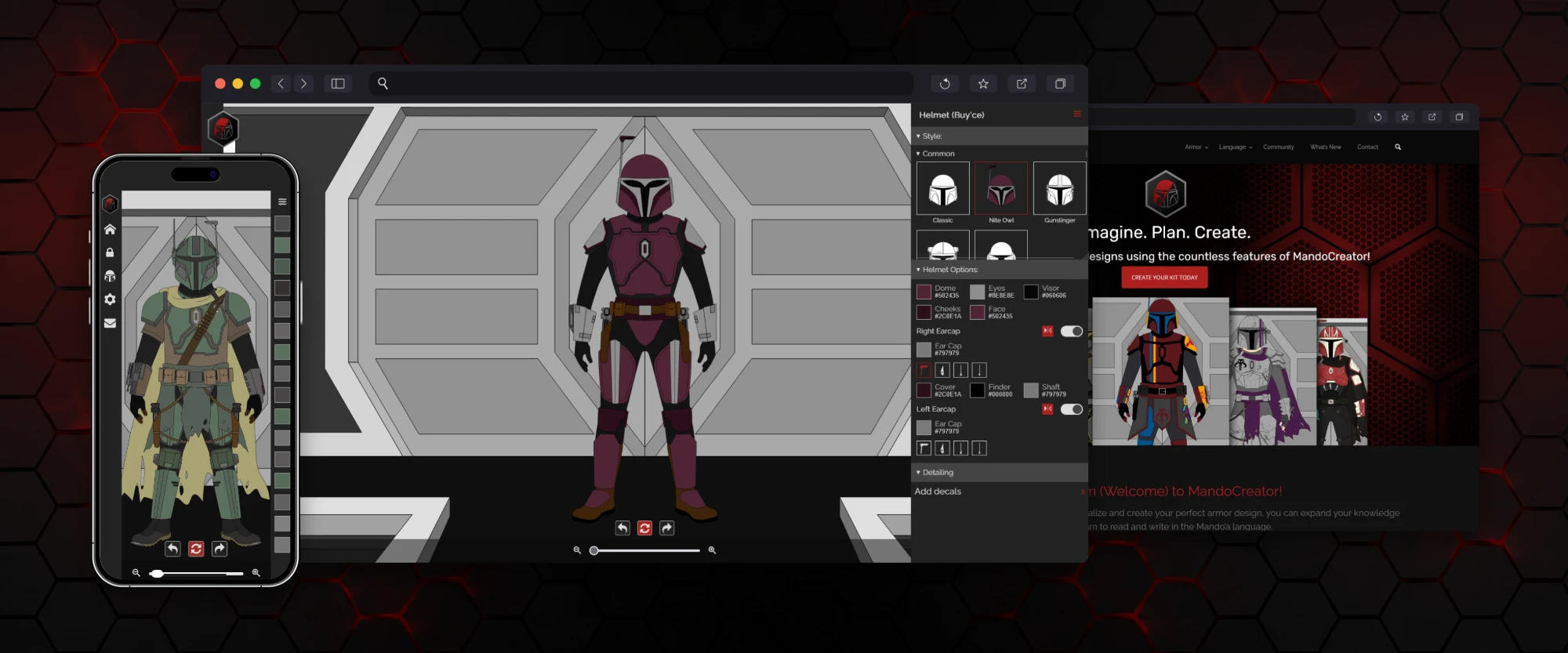Click the MandoCreator logo in the main window
This screenshot has width=1568, height=653.
point(223,129)
